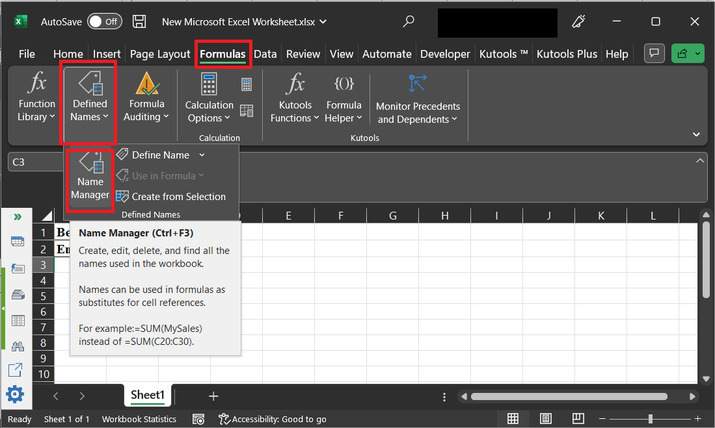This screenshot has width=715, height=428.
Task: Expand the Kutools navigation pane arrows
Action: tap(17, 217)
